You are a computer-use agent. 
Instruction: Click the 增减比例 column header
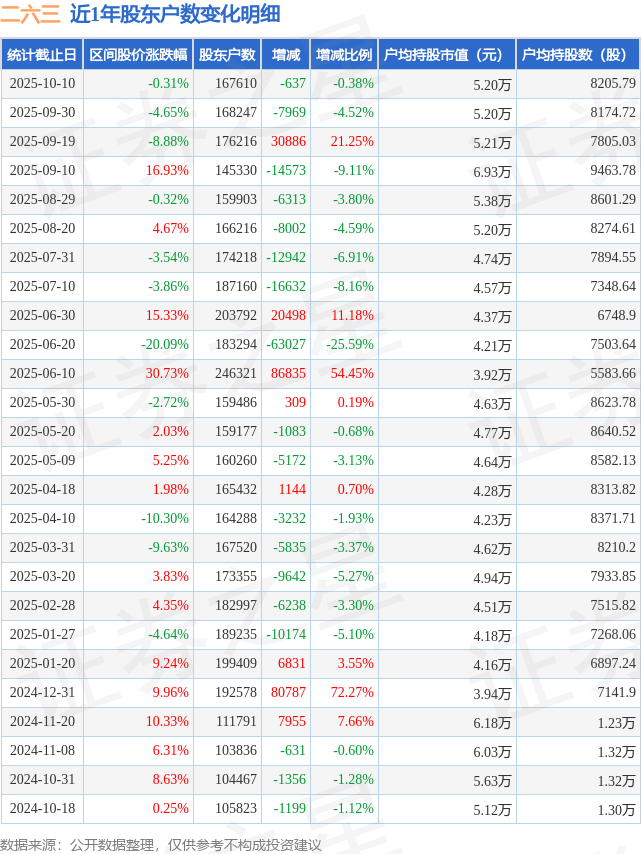[343, 55]
